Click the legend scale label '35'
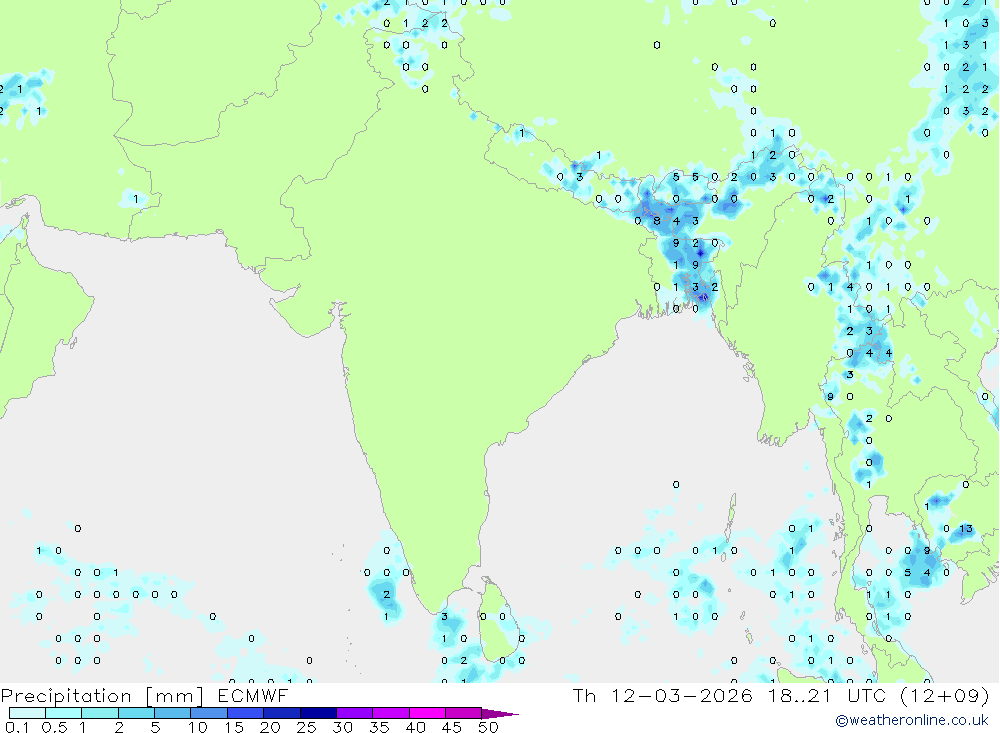 (379, 727)
